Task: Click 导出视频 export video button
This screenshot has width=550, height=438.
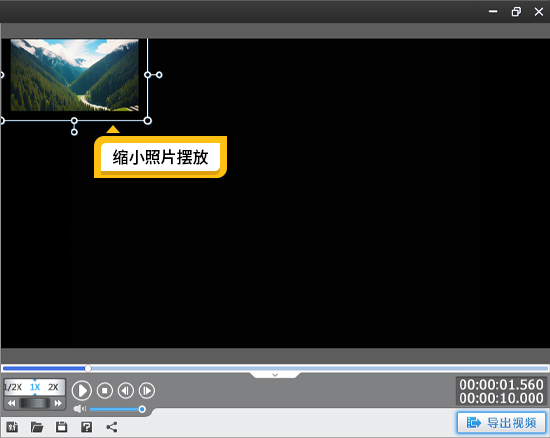Action: [x=501, y=423]
